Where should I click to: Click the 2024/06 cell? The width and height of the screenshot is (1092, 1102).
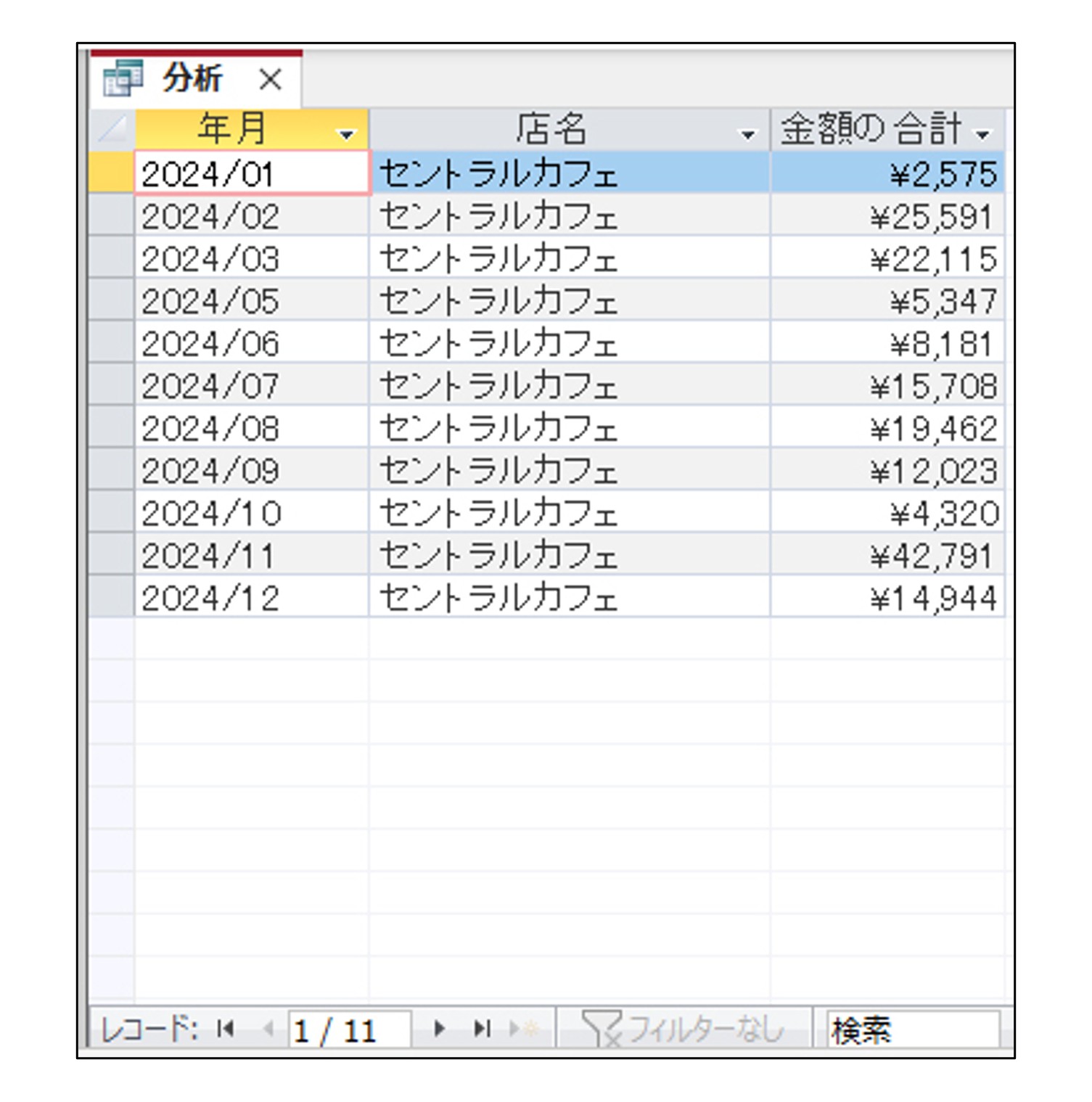click(252, 342)
